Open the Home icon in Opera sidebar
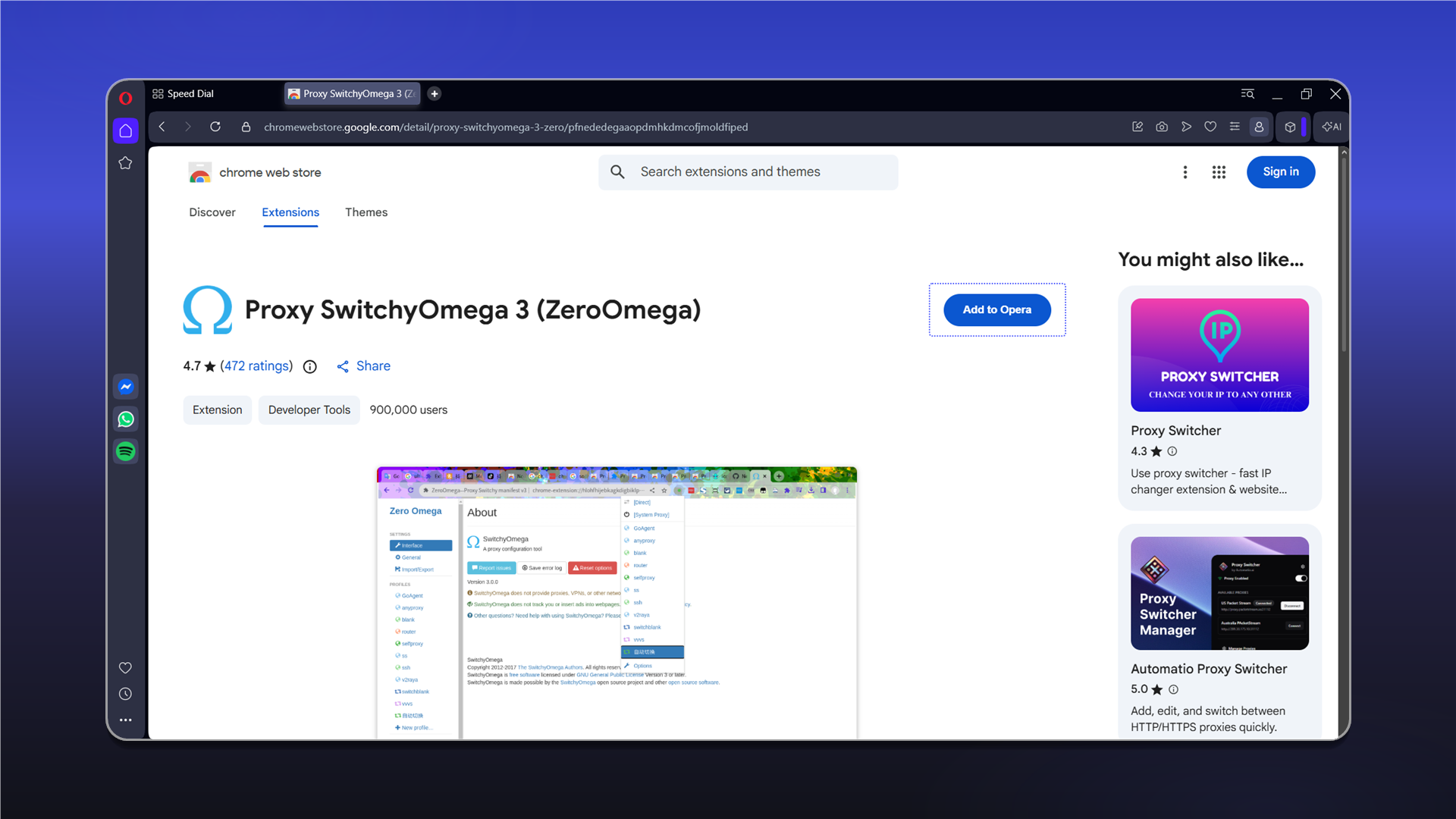 point(126,130)
